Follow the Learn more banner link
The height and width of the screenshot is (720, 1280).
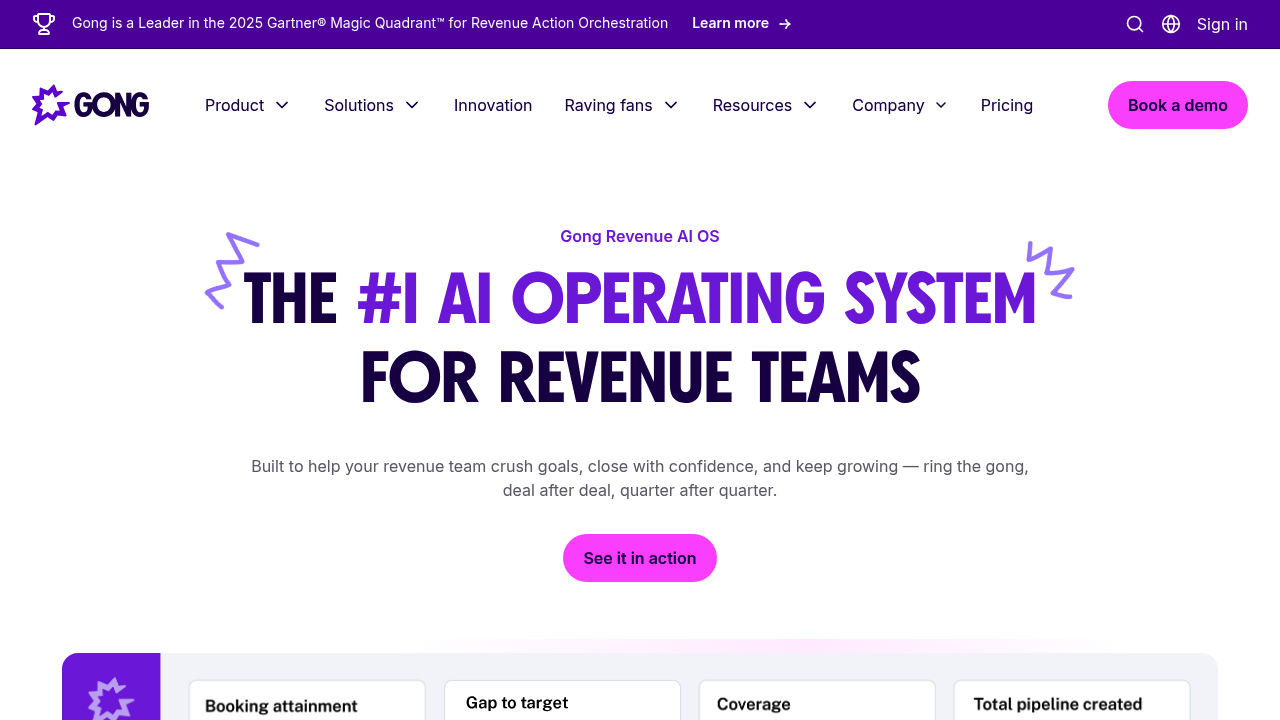tap(731, 24)
